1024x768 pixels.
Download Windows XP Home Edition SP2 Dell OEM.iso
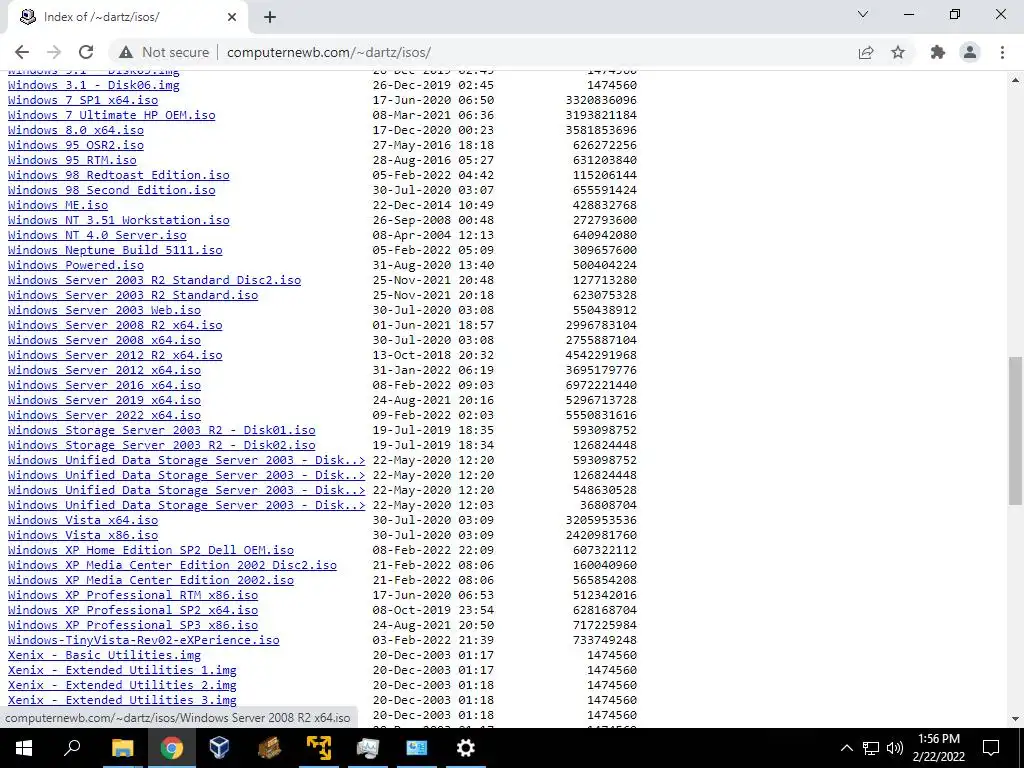tap(151, 551)
